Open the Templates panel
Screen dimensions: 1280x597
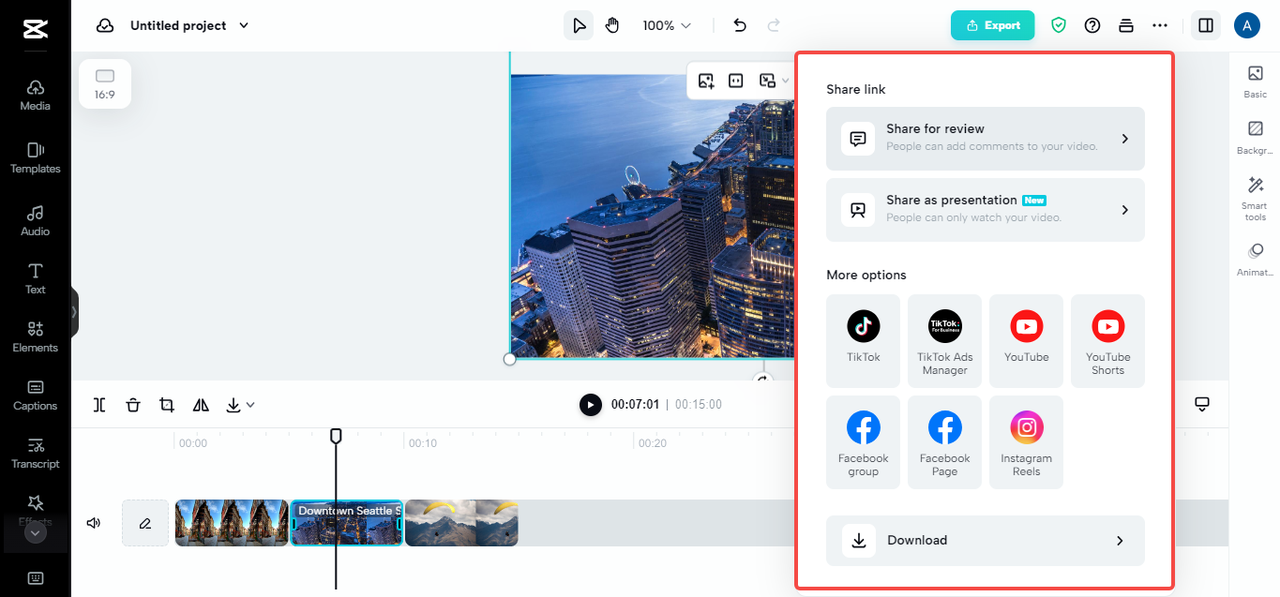35,158
